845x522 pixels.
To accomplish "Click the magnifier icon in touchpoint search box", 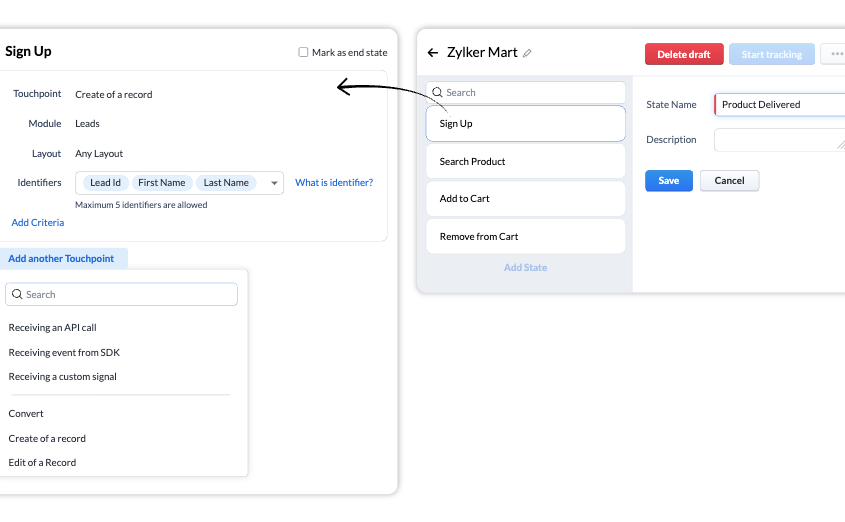I will tap(17, 294).
